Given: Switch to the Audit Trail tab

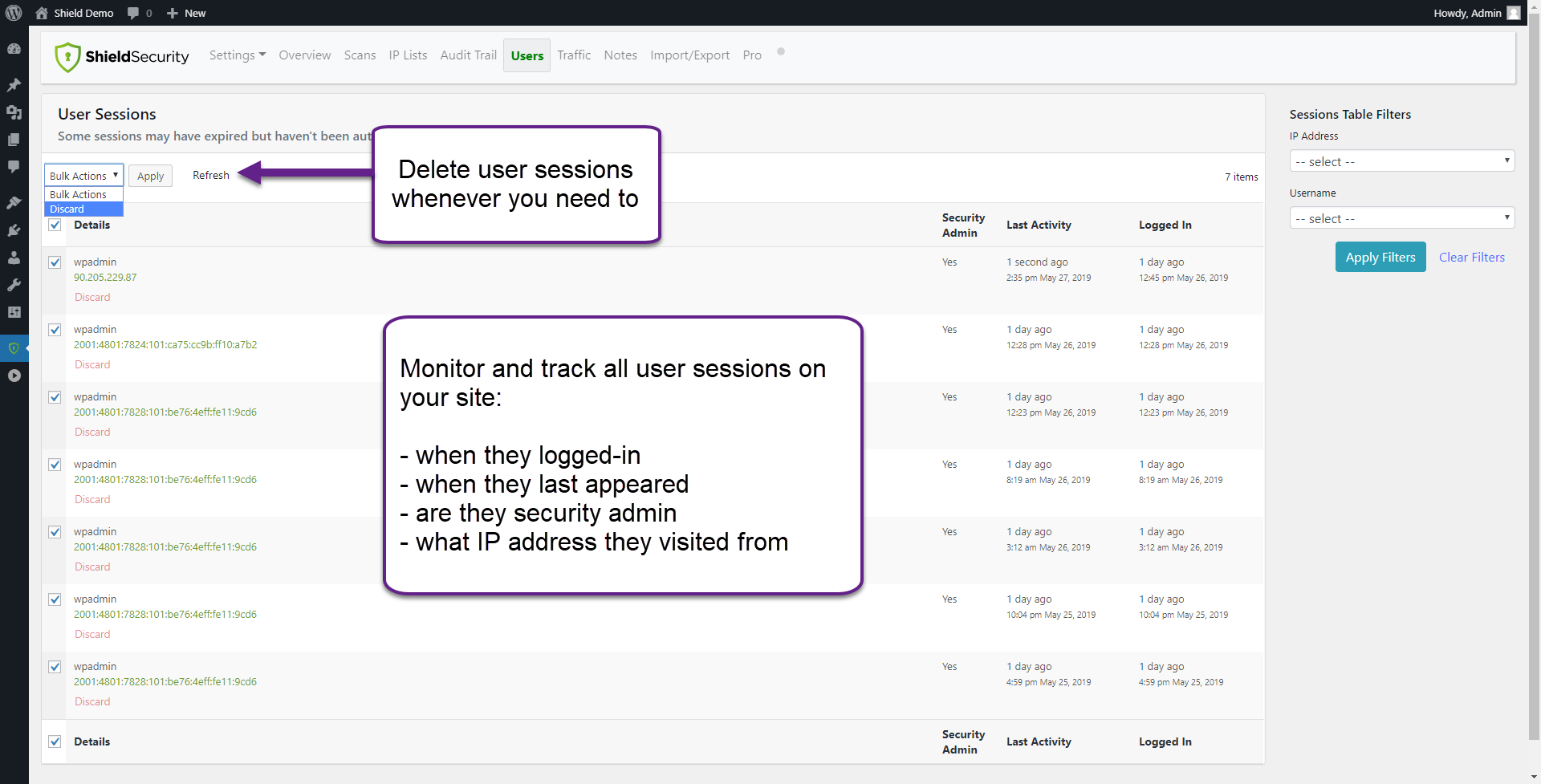Looking at the screenshot, I should pyautogui.click(x=469, y=55).
